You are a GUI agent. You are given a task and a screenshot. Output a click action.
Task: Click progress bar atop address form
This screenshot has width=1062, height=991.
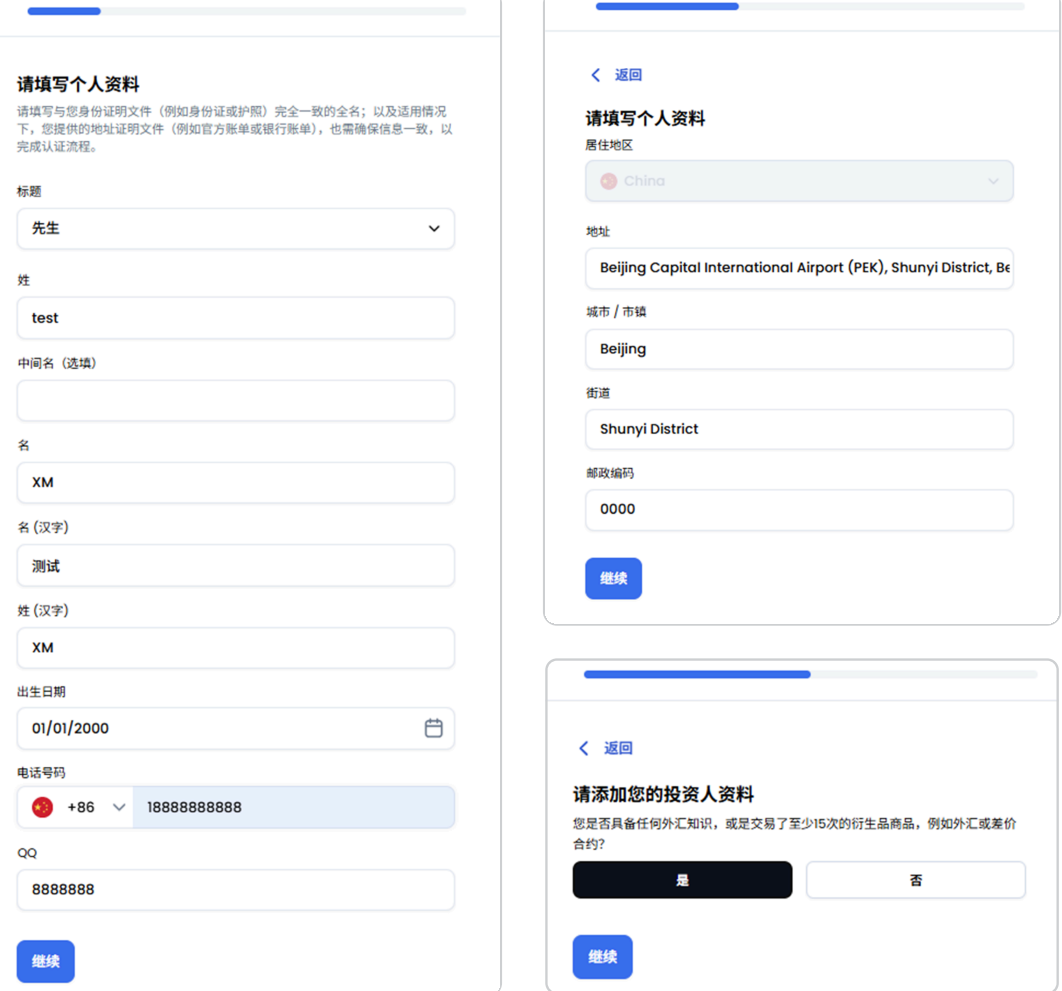tap(810, 6)
